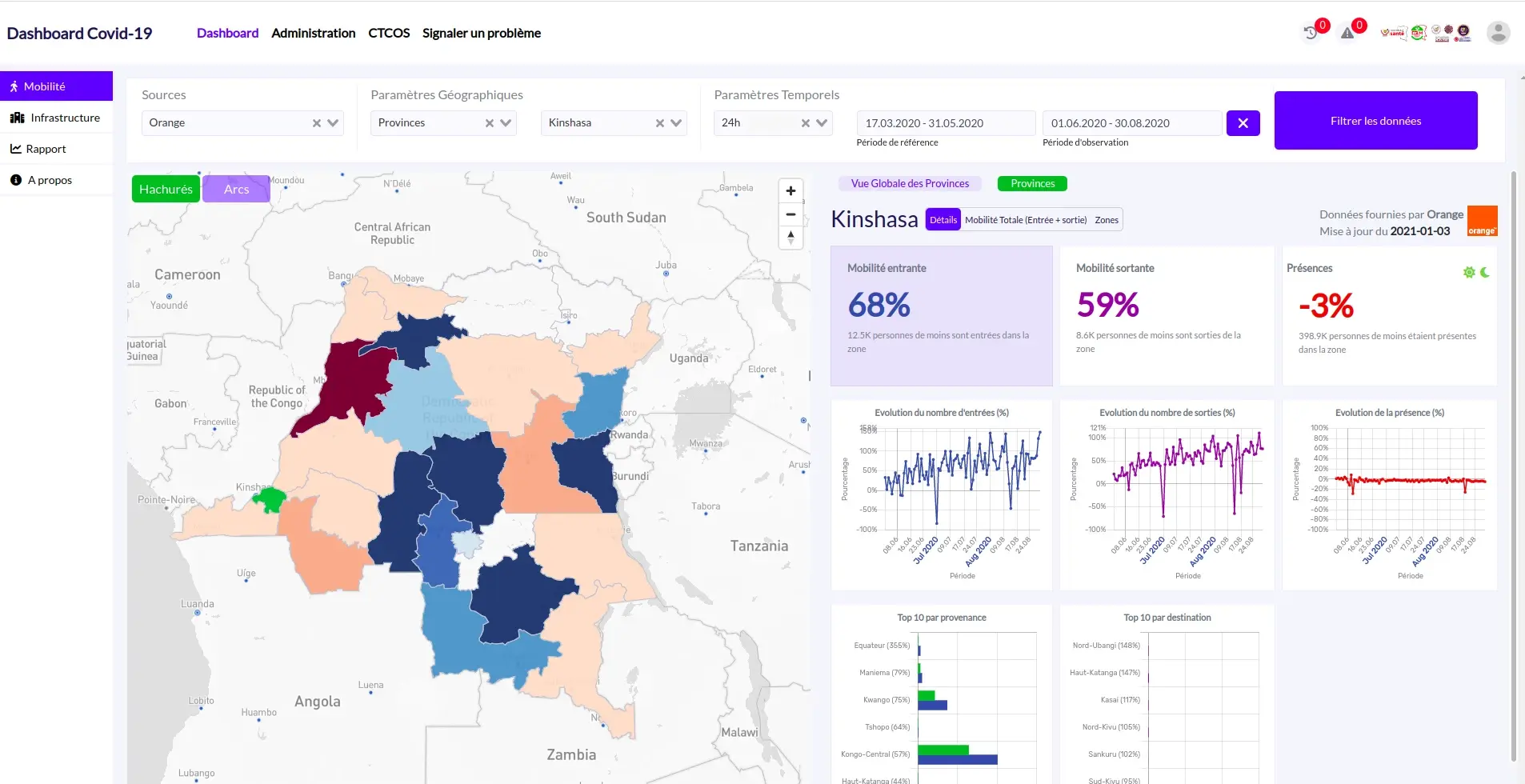Zoom in on the map
This screenshot has width=1525, height=784.
click(791, 191)
